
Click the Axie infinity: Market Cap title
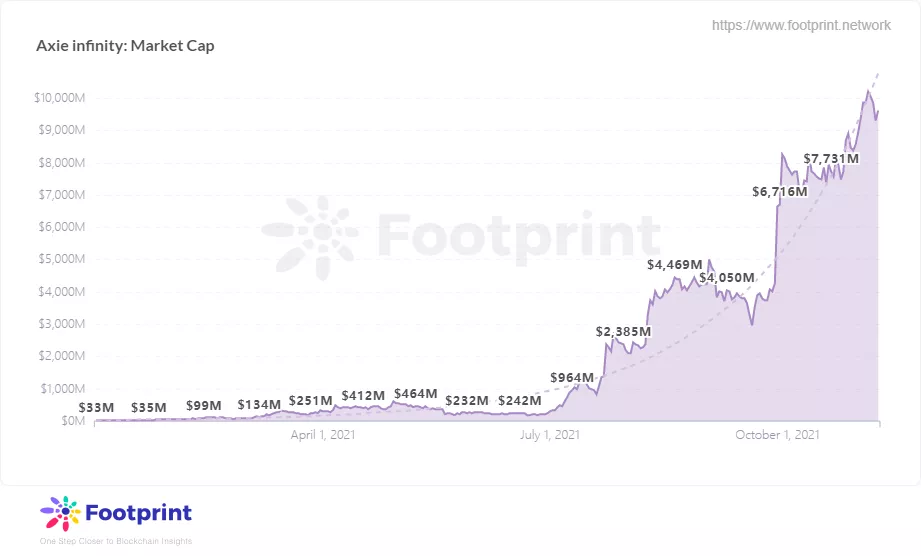click(125, 46)
